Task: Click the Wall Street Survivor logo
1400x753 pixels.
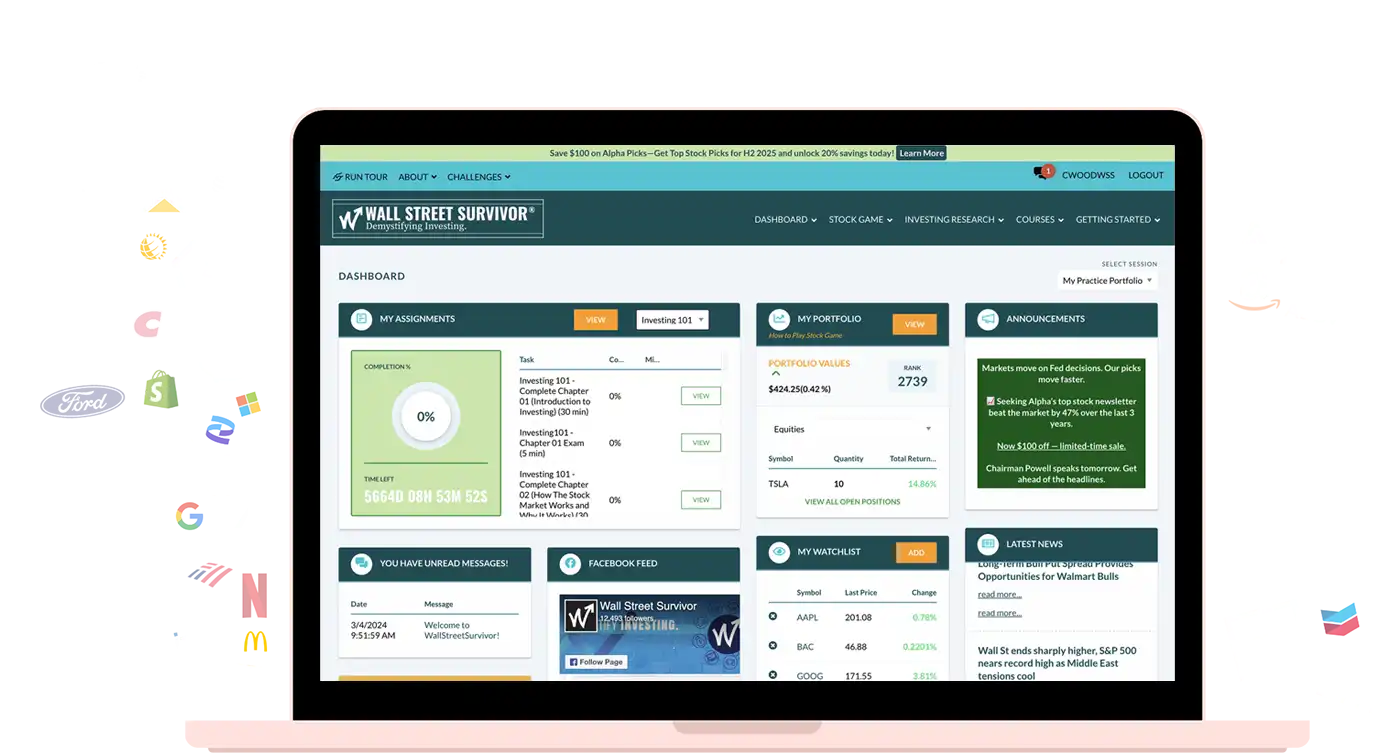Action: (x=438, y=218)
